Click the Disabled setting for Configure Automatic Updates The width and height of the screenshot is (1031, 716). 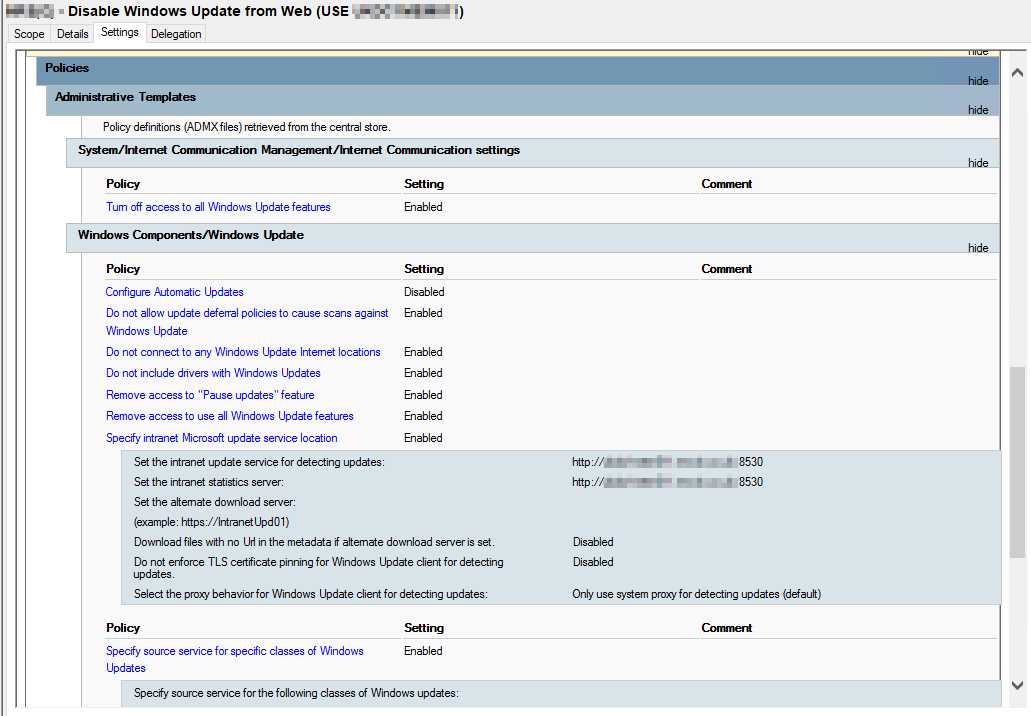424,291
